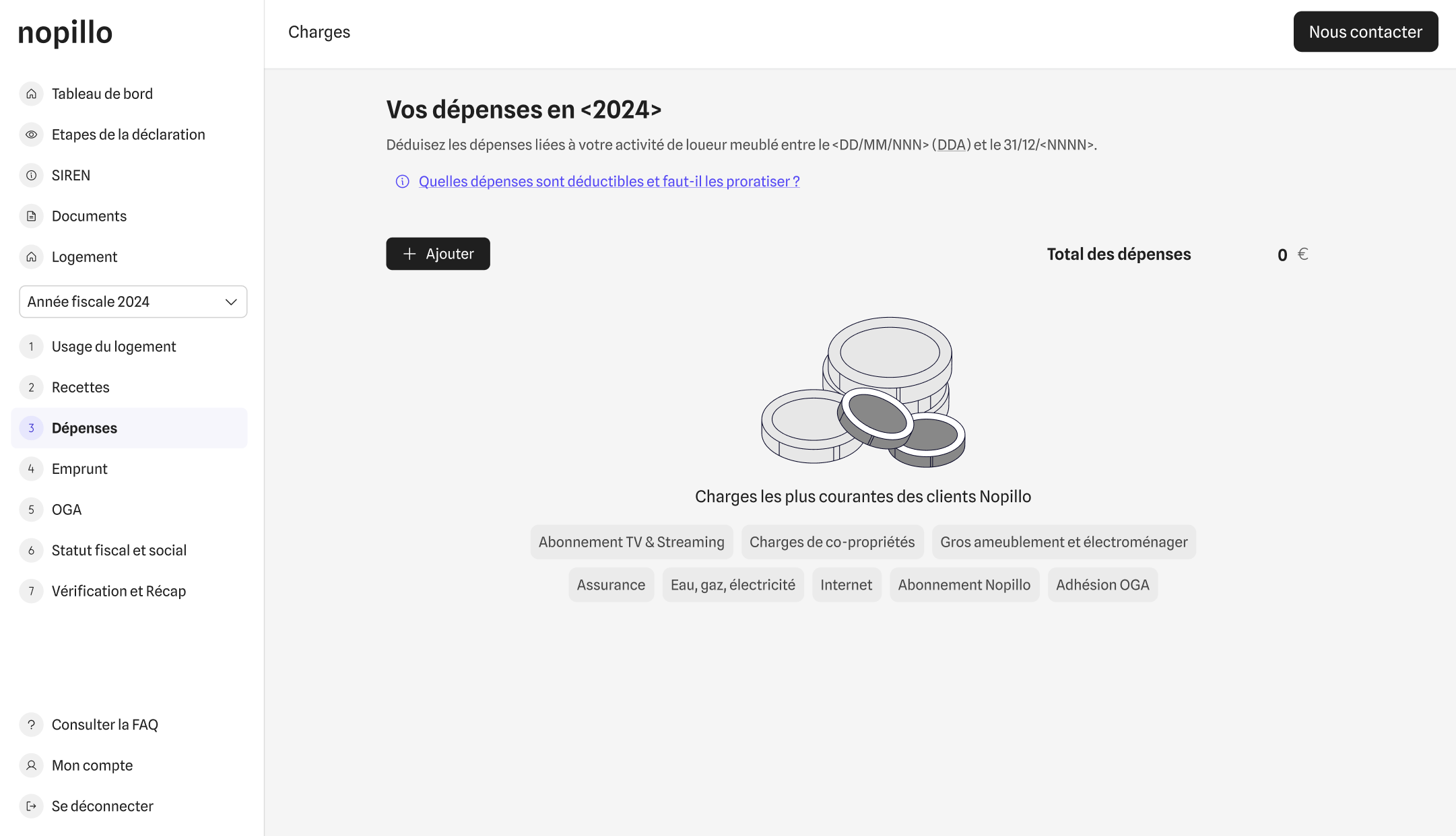The width and height of the screenshot is (1456, 836).
Task: Click the Nous contacter button
Action: (x=1365, y=32)
